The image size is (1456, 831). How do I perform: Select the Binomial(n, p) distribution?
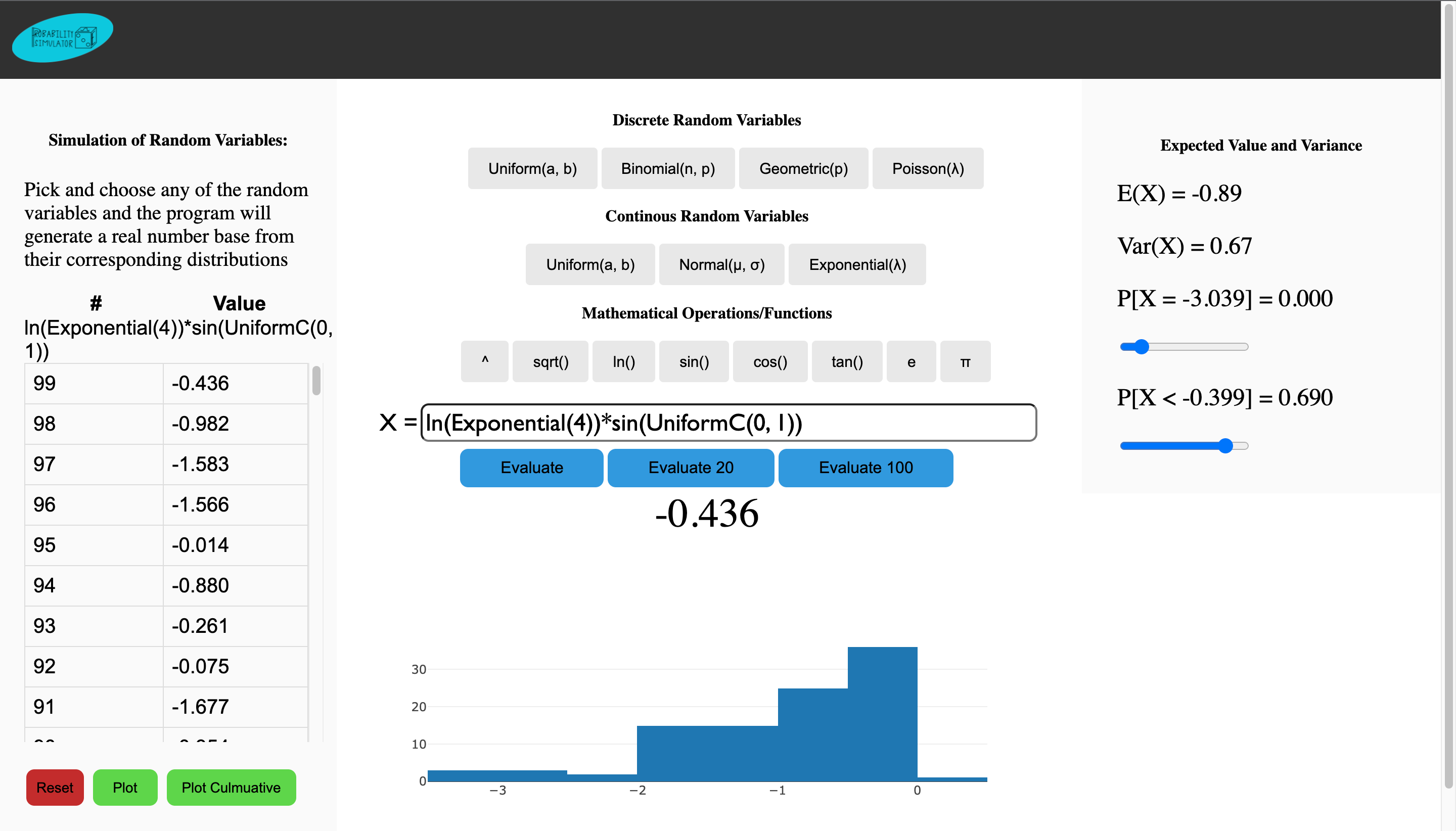668,168
